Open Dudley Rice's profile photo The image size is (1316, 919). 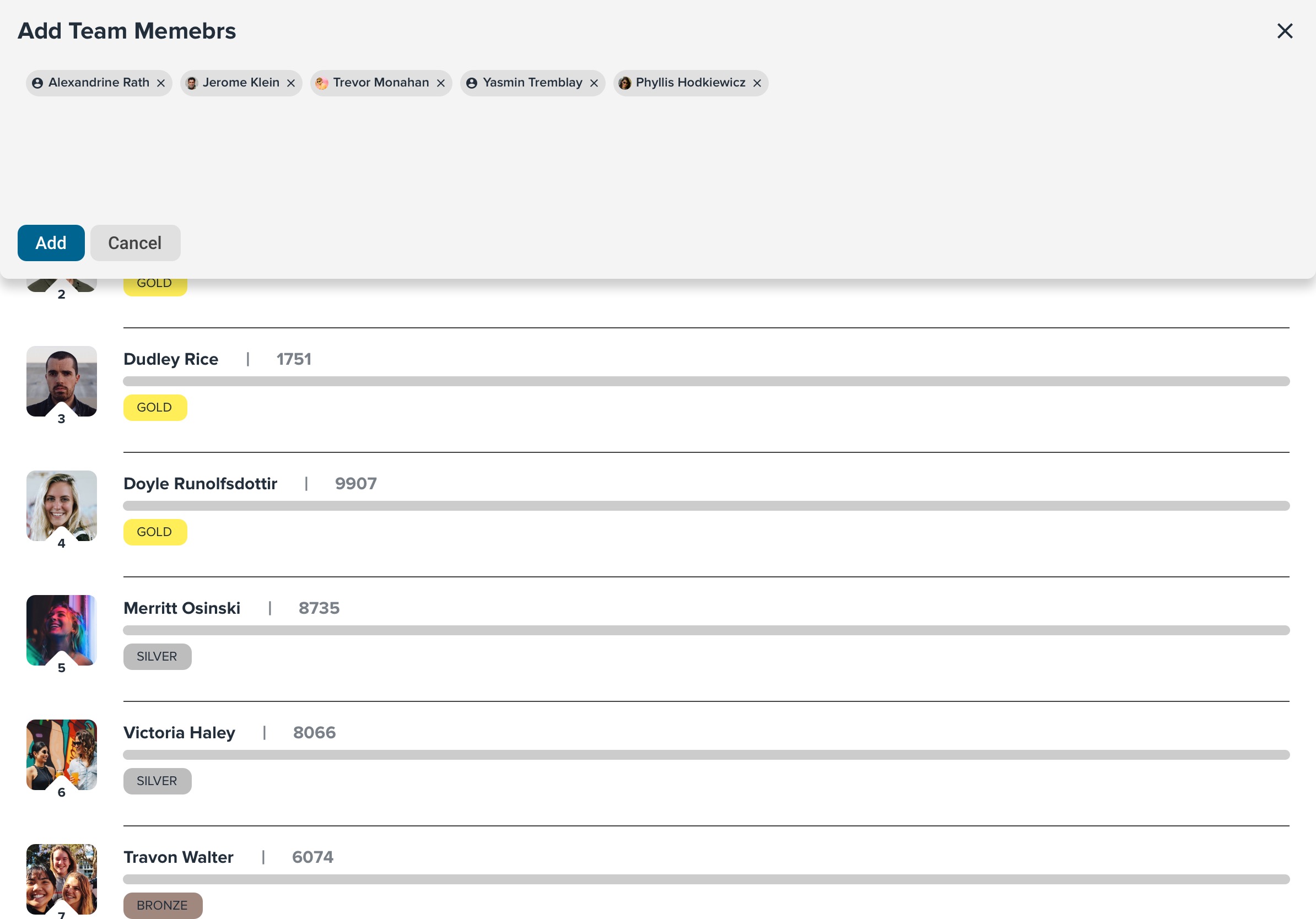coord(61,382)
